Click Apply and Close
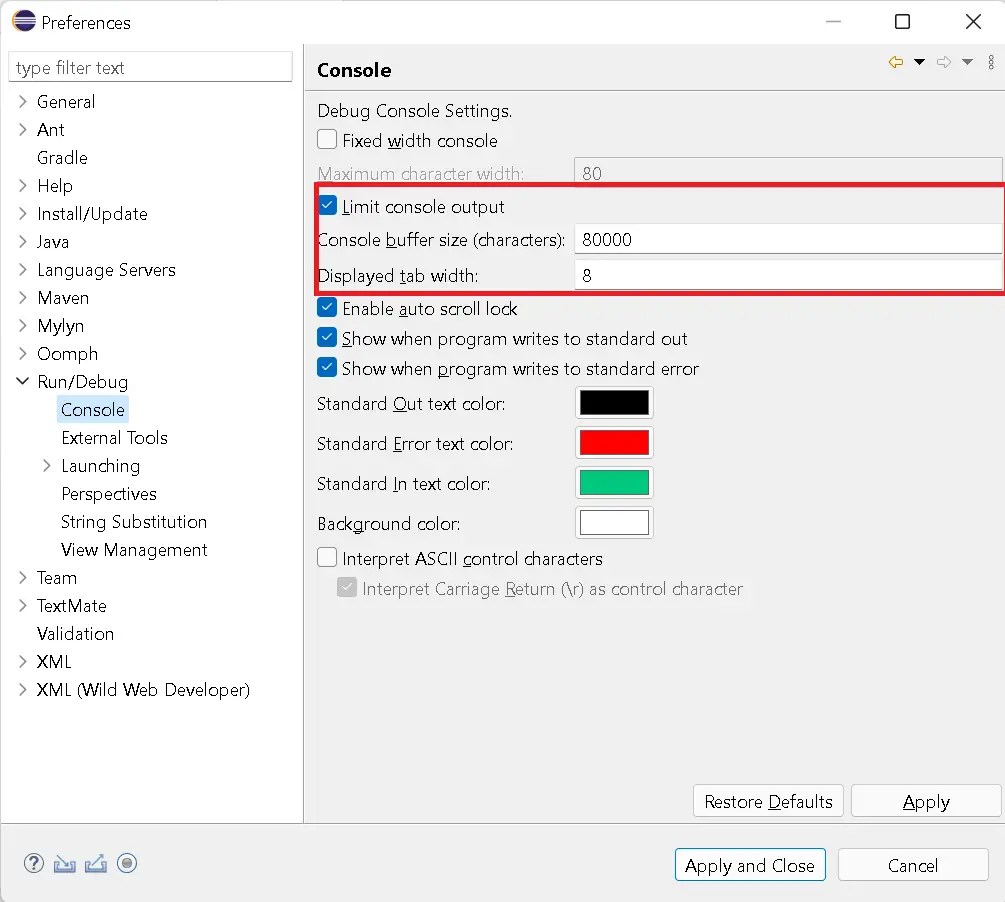The image size is (1005, 902). (750, 864)
